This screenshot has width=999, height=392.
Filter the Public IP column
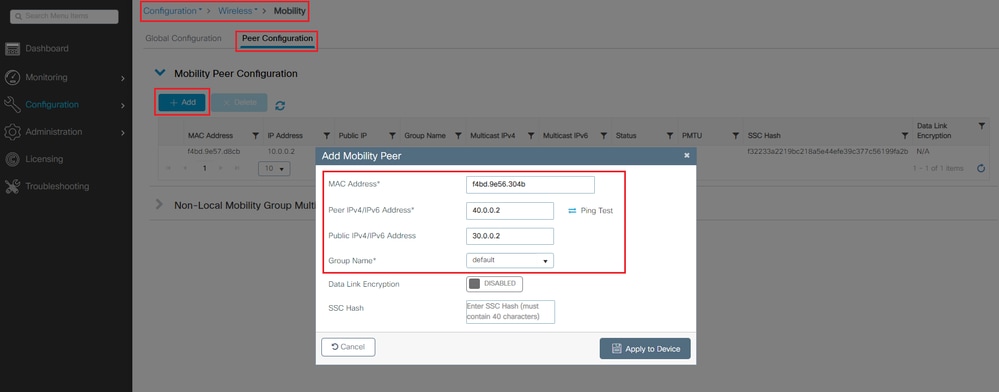point(392,136)
